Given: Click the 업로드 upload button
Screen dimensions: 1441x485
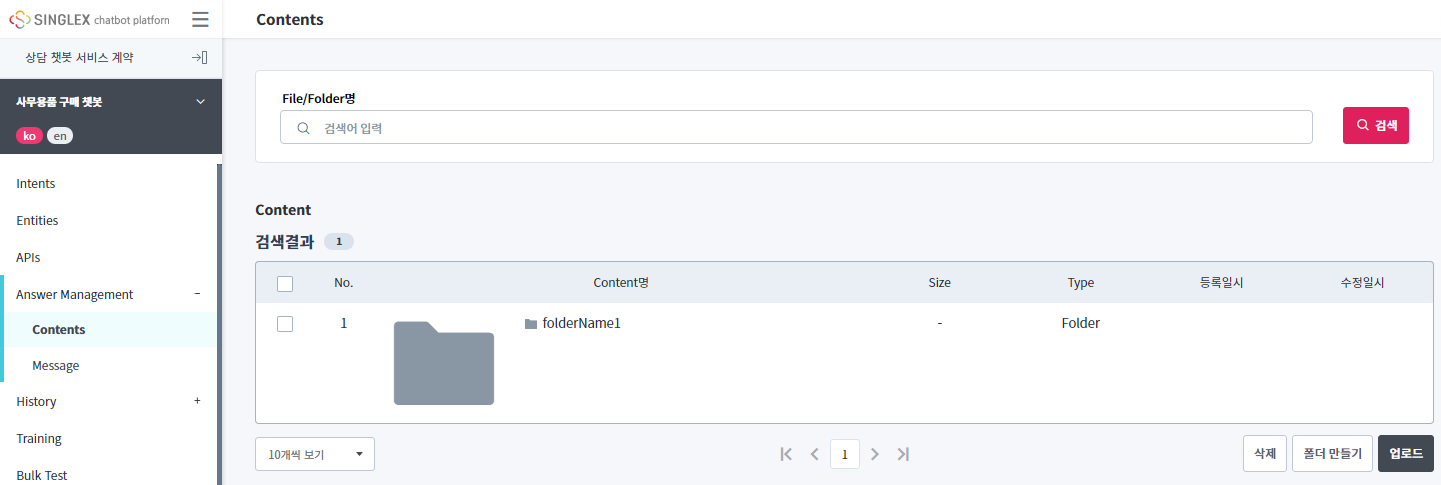Looking at the screenshot, I should pos(1405,453).
